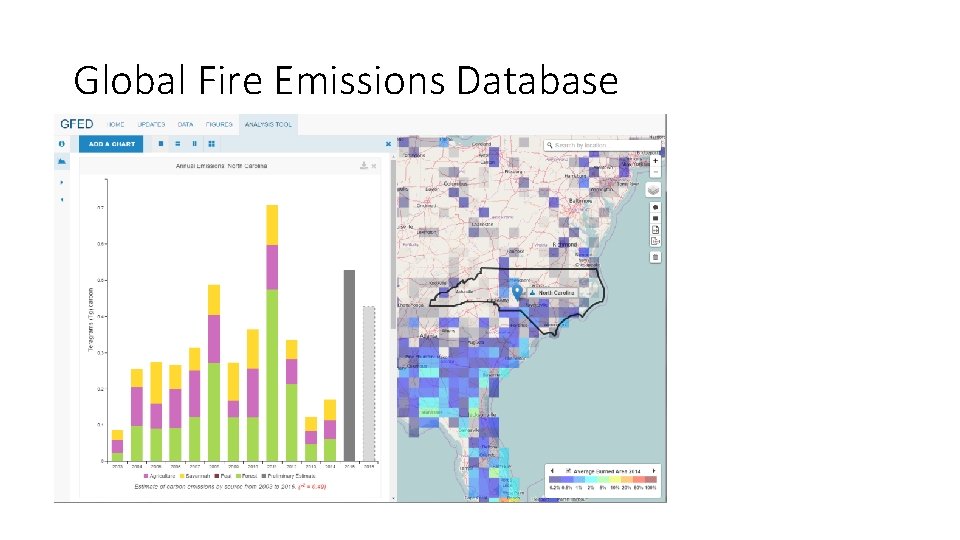Toggle Preliminary Estimate series in legend
This screenshot has width=960, height=540.
288,476
